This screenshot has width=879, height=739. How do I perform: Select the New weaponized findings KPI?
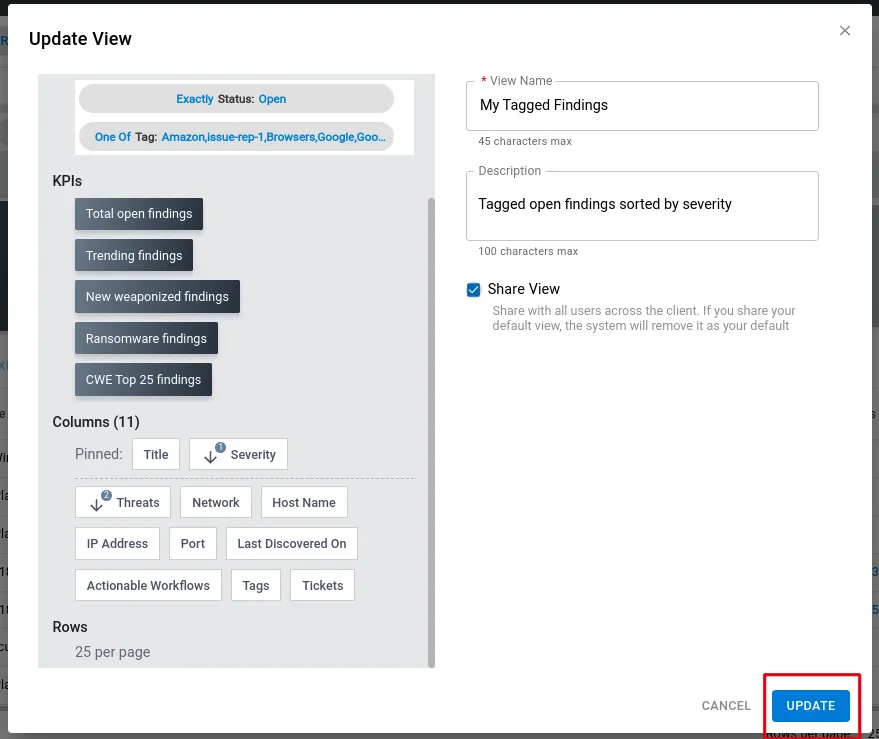(158, 297)
